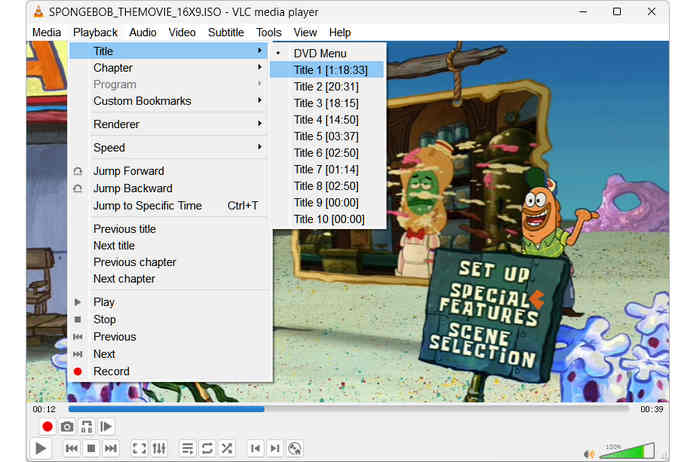This screenshot has height=462, width=700.
Task: Choose Jump to Specific Time
Action: click(x=169, y=206)
